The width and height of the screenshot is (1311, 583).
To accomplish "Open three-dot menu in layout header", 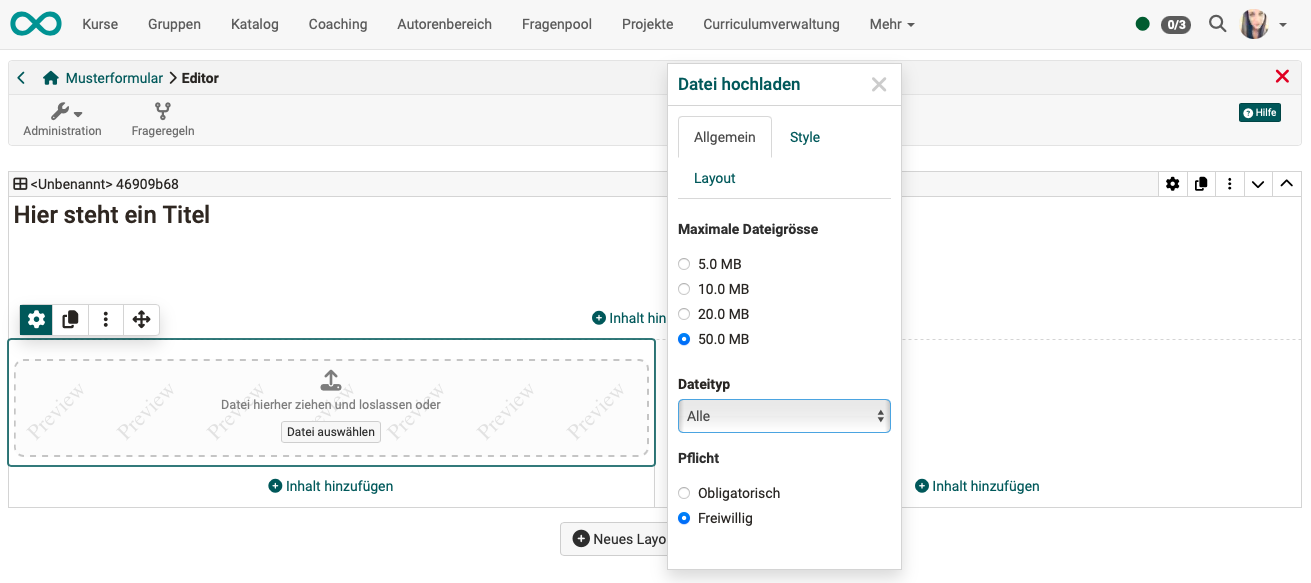I will click(x=1229, y=184).
